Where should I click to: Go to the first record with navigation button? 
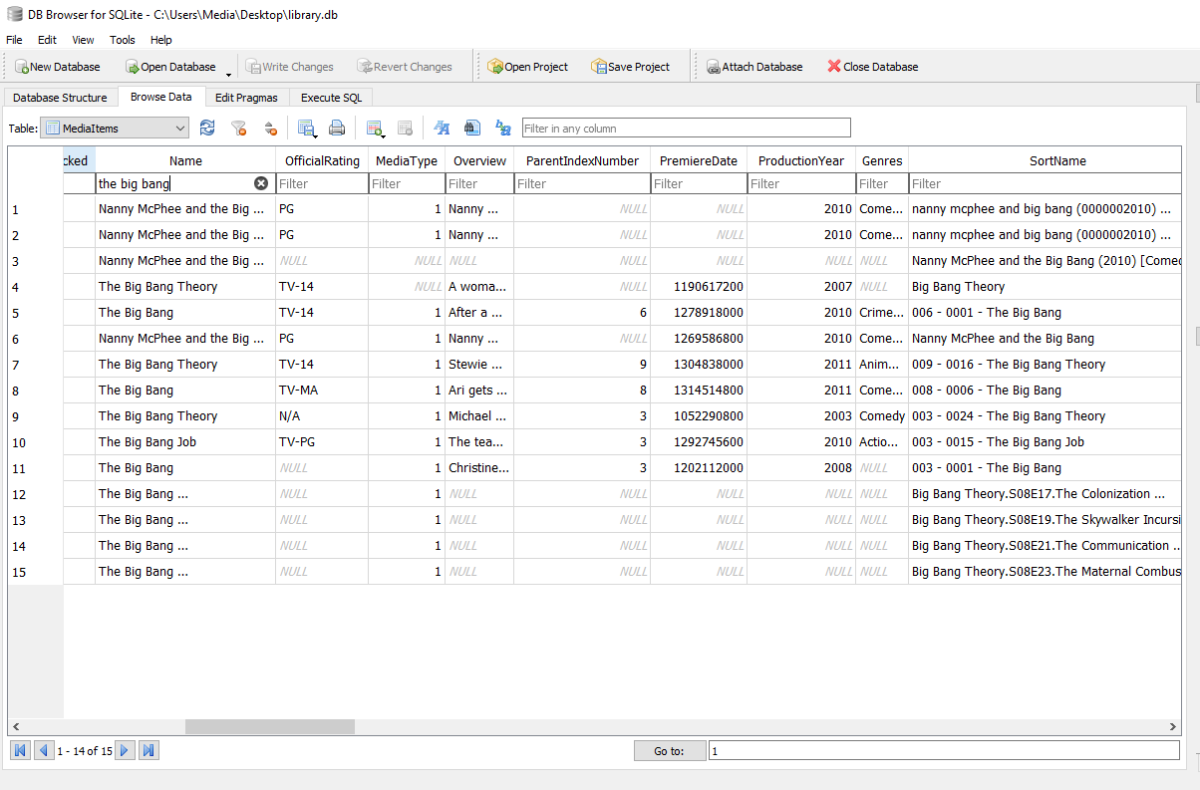point(19,750)
